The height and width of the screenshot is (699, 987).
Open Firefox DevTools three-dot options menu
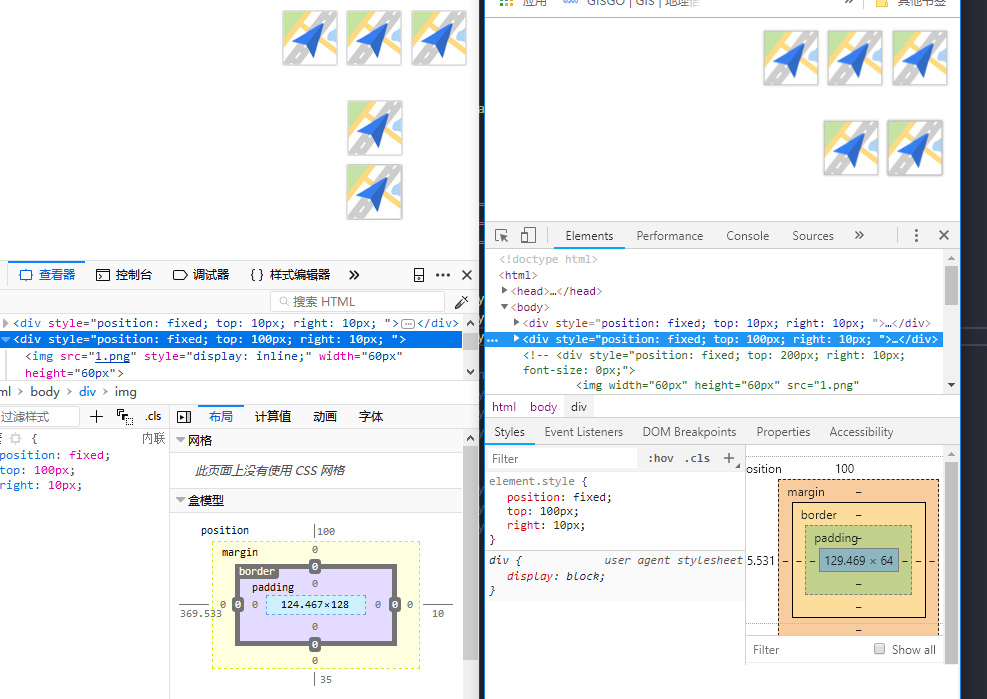(443, 275)
